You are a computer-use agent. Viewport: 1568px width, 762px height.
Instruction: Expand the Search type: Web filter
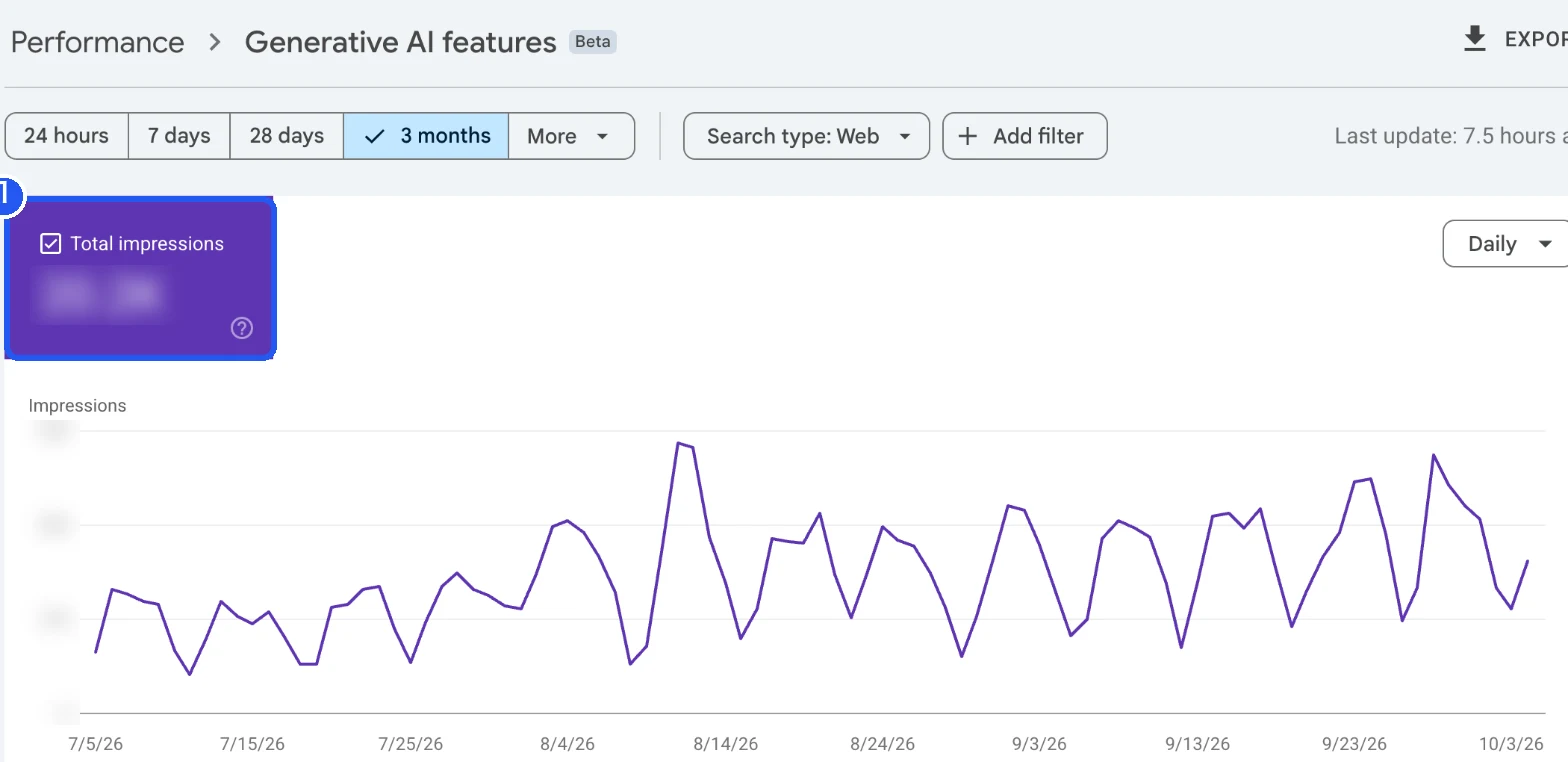click(x=806, y=136)
